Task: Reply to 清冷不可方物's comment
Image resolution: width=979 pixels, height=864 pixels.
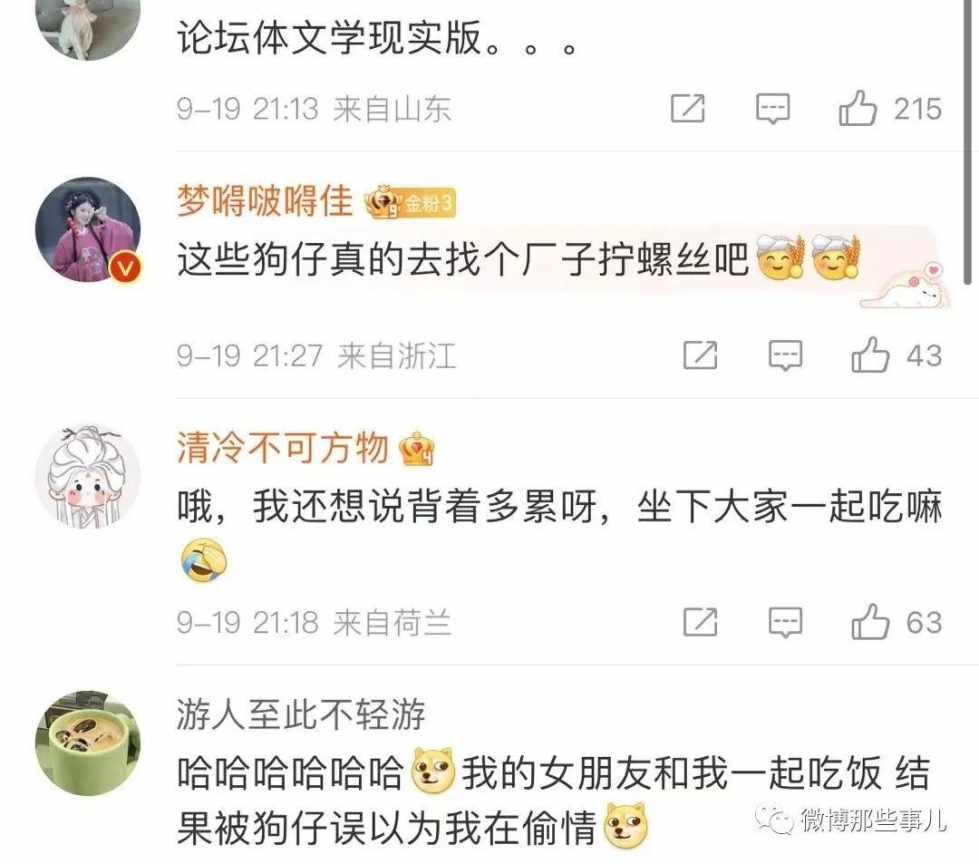Action: point(785,622)
